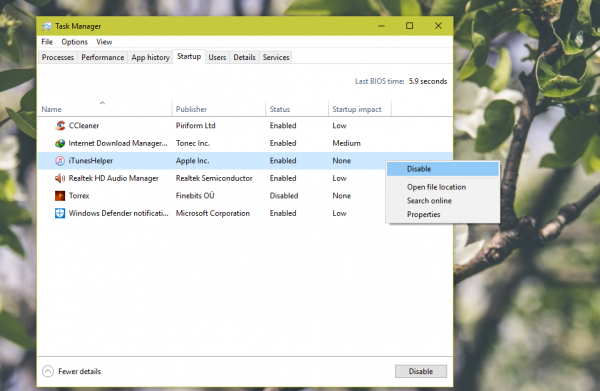Viewport: 600px width, 391px height.
Task: Click the Realtek HD Audio speaker icon
Action: click(60, 178)
